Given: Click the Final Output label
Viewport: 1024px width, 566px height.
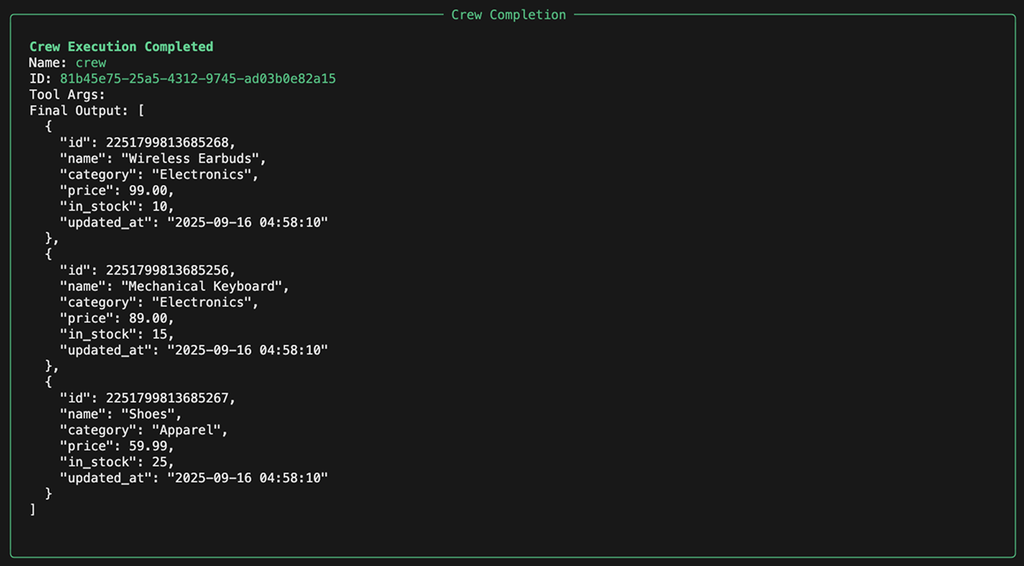Looking at the screenshot, I should pos(79,111).
